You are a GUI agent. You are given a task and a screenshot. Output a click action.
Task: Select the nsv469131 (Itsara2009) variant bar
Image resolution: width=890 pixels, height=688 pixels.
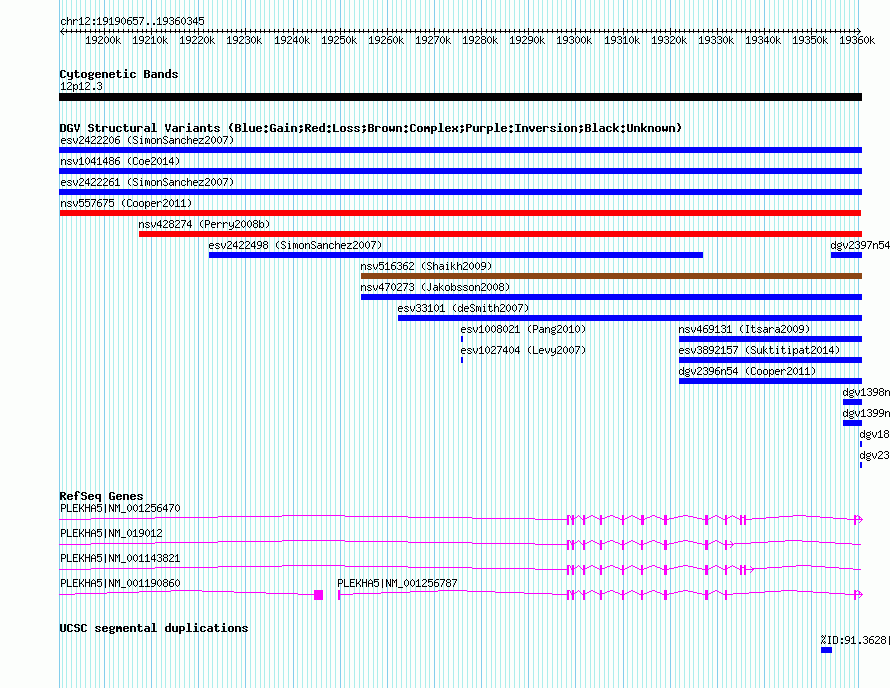[x=770, y=339]
